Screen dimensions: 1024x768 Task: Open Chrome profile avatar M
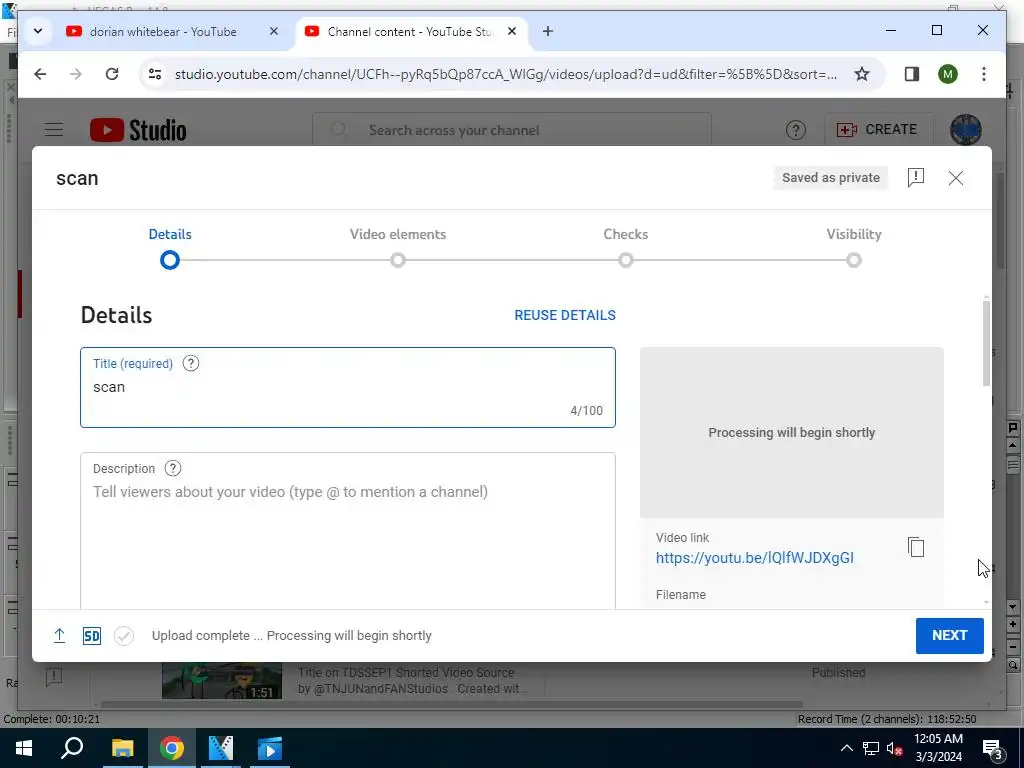948,74
